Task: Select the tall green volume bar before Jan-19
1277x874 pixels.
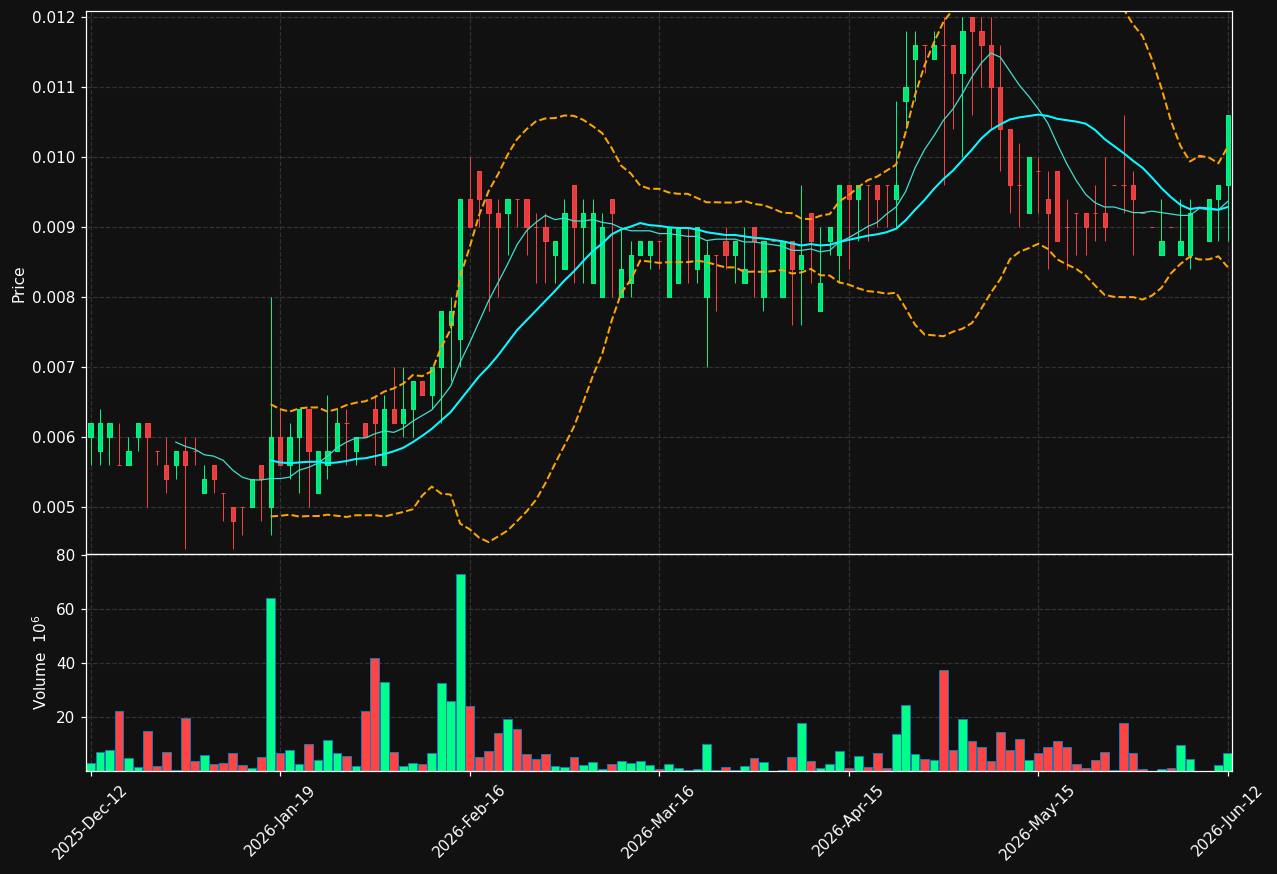Action: tap(271, 684)
